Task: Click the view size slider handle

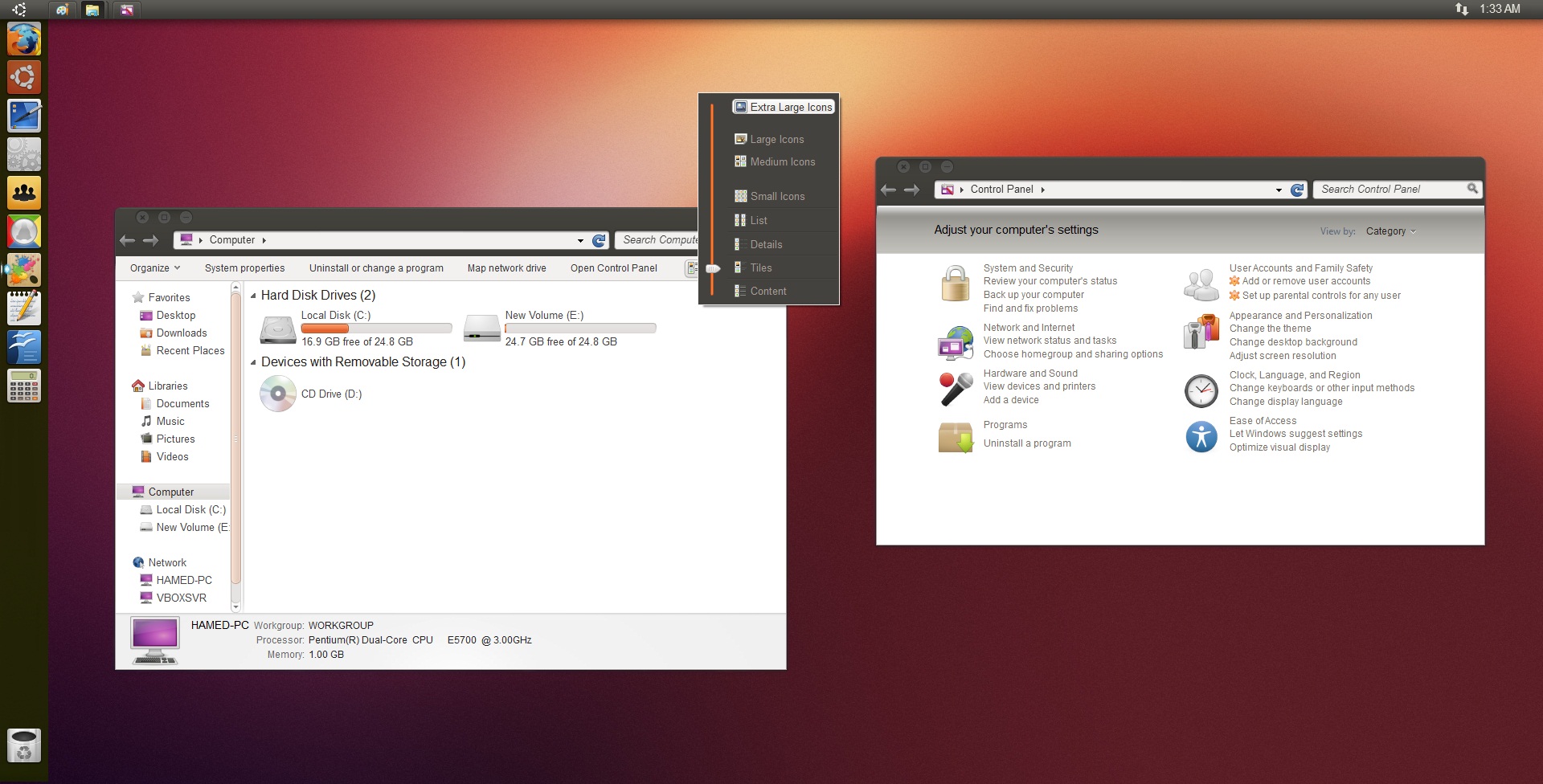Action: [713, 268]
